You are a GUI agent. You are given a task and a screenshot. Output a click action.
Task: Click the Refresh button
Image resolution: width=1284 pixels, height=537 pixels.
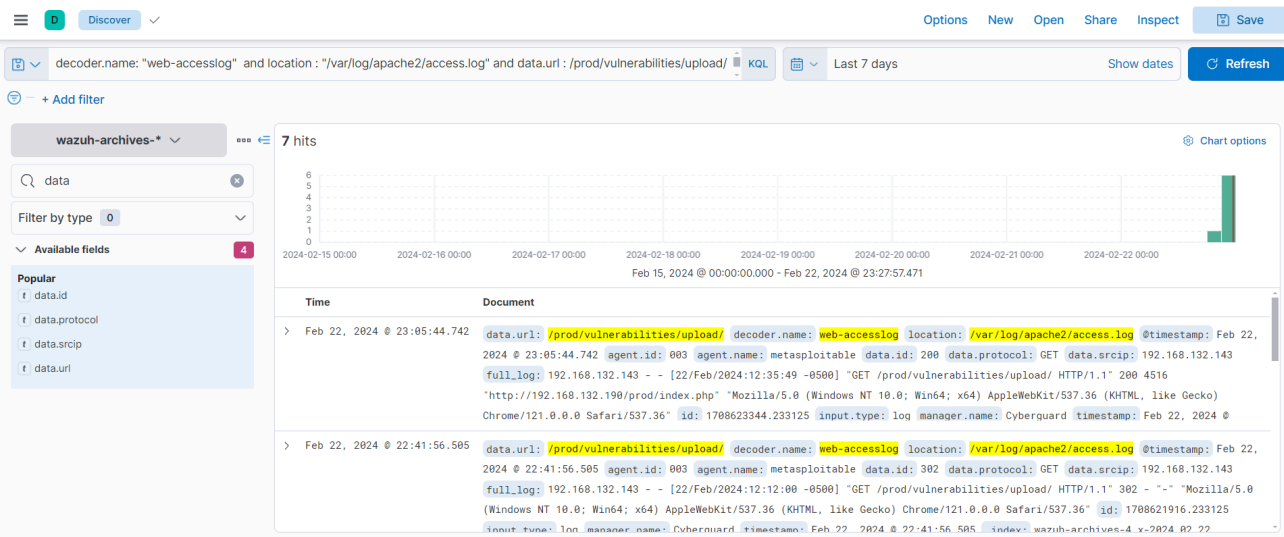tap(1236, 64)
